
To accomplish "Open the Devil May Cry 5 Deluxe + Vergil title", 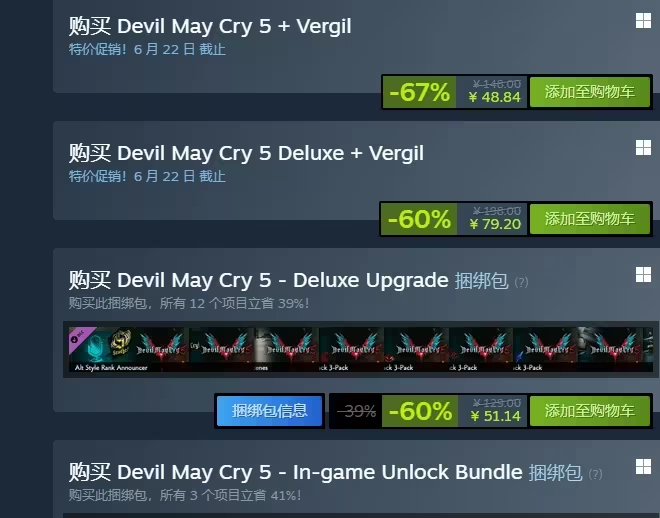I will tap(246, 153).
